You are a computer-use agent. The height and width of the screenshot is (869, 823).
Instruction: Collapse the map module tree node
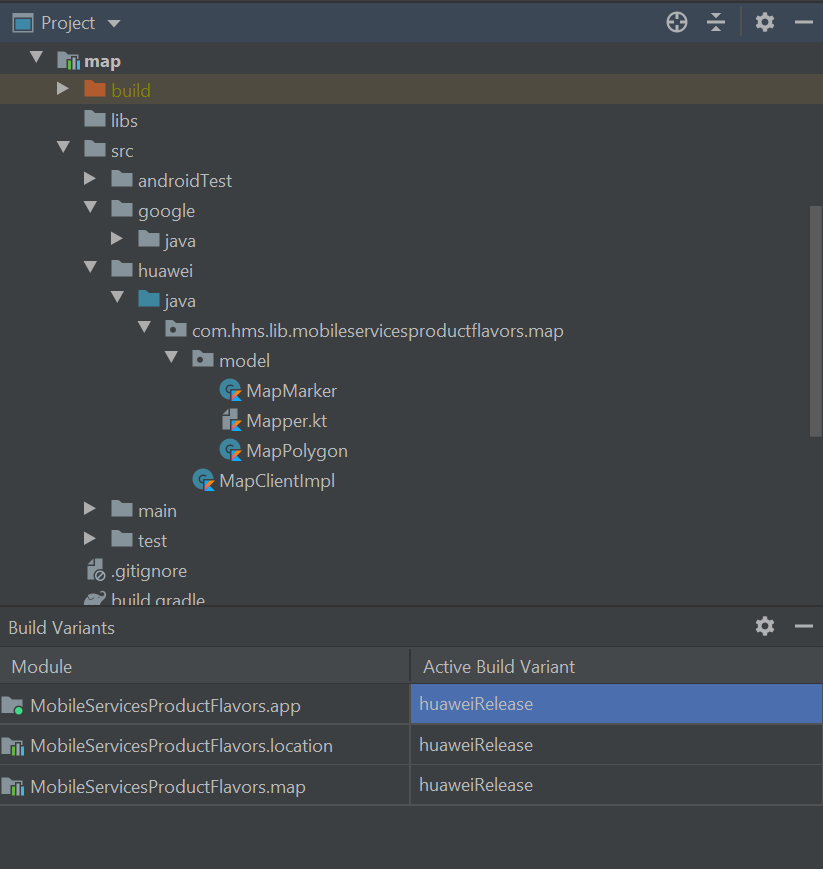[37, 57]
